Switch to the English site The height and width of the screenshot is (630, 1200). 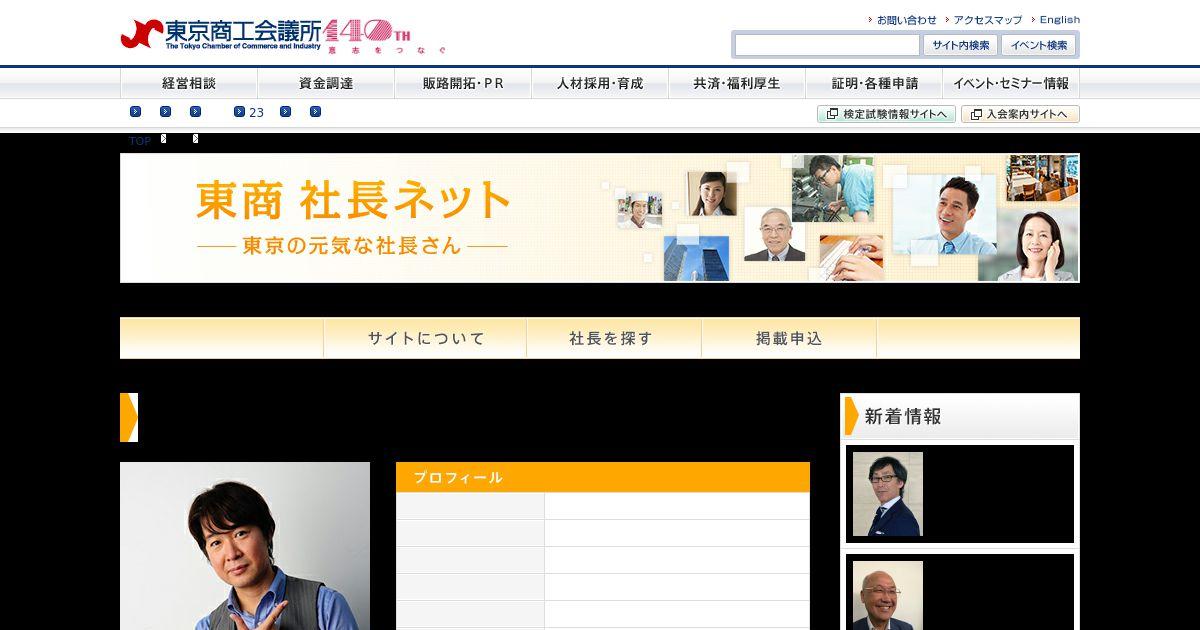[1059, 20]
